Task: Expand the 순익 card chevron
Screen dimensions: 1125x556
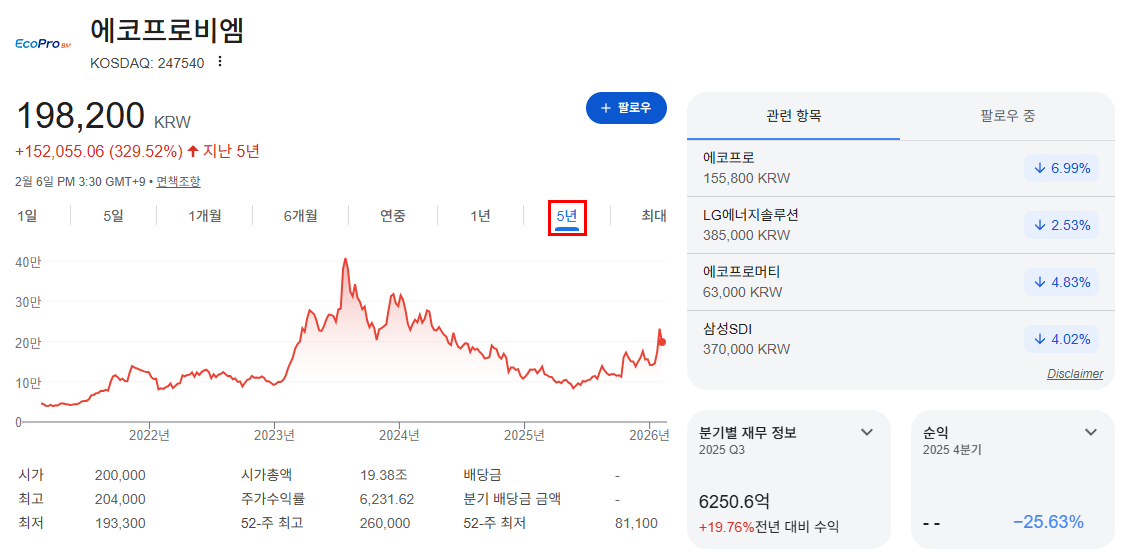Action: pos(1091,432)
